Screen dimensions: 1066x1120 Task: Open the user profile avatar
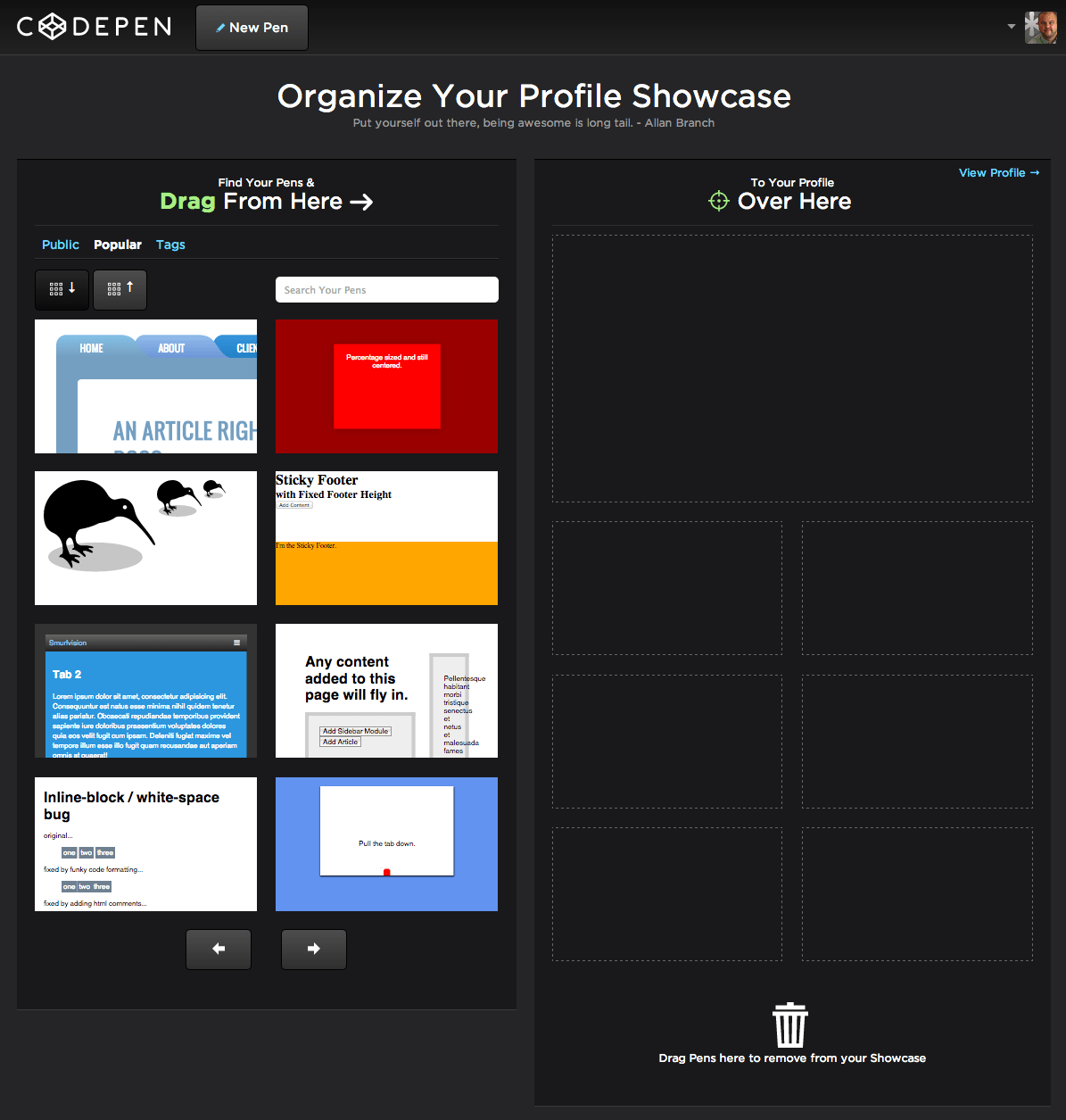point(1041,27)
